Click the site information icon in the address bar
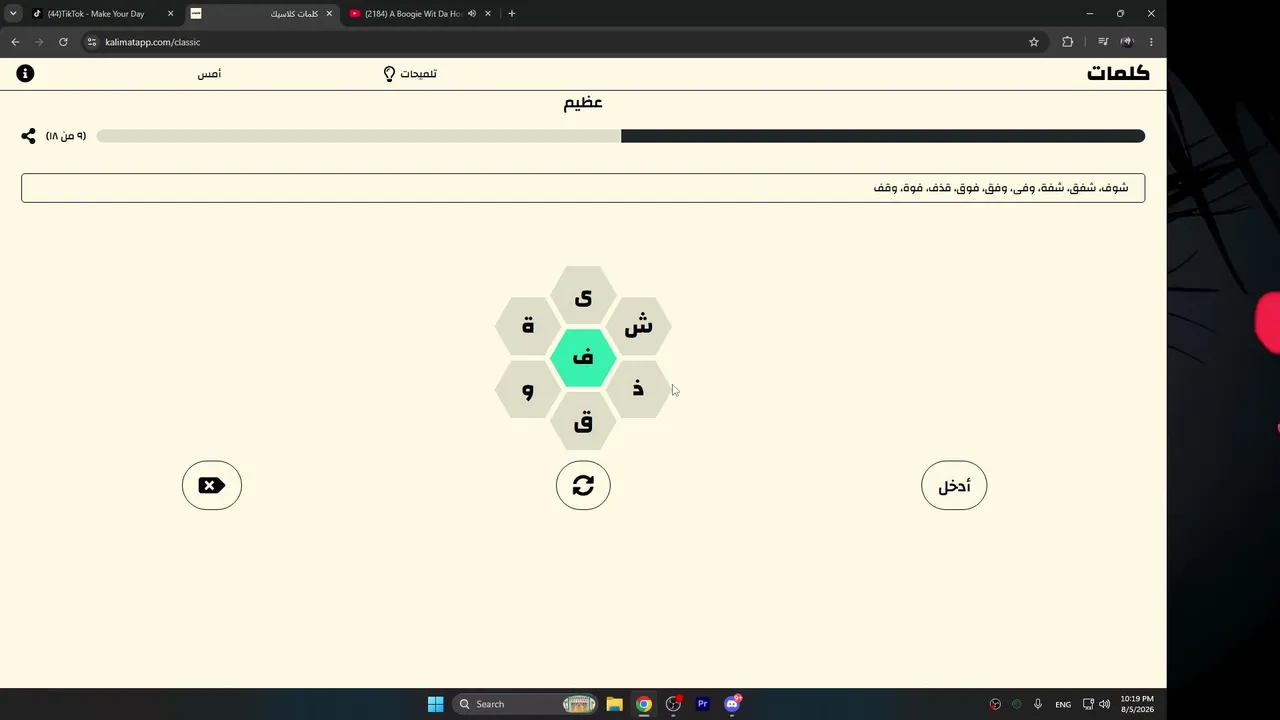Image resolution: width=1280 pixels, height=720 pixels. (92, 42)
